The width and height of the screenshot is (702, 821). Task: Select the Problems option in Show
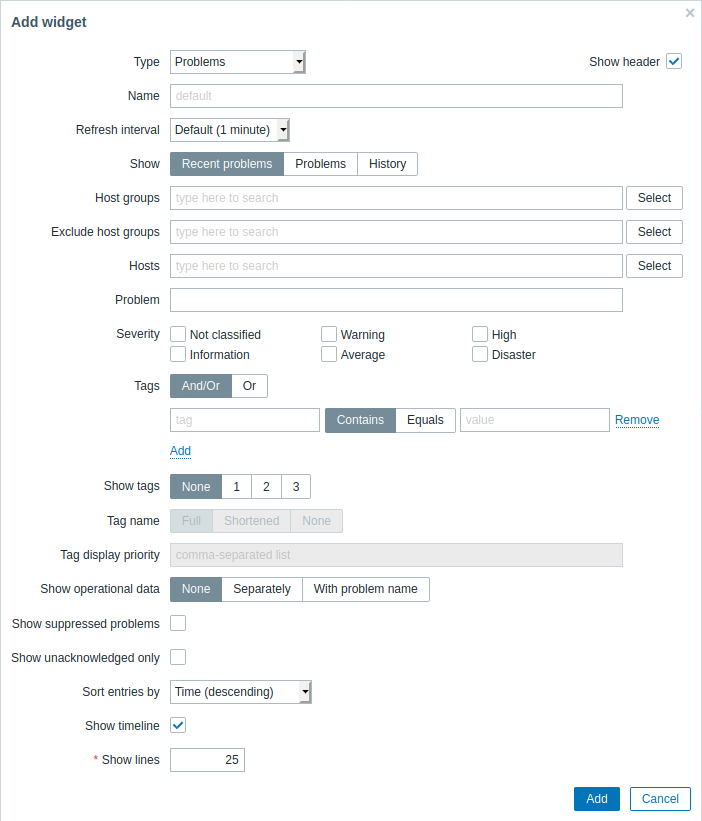320,164
